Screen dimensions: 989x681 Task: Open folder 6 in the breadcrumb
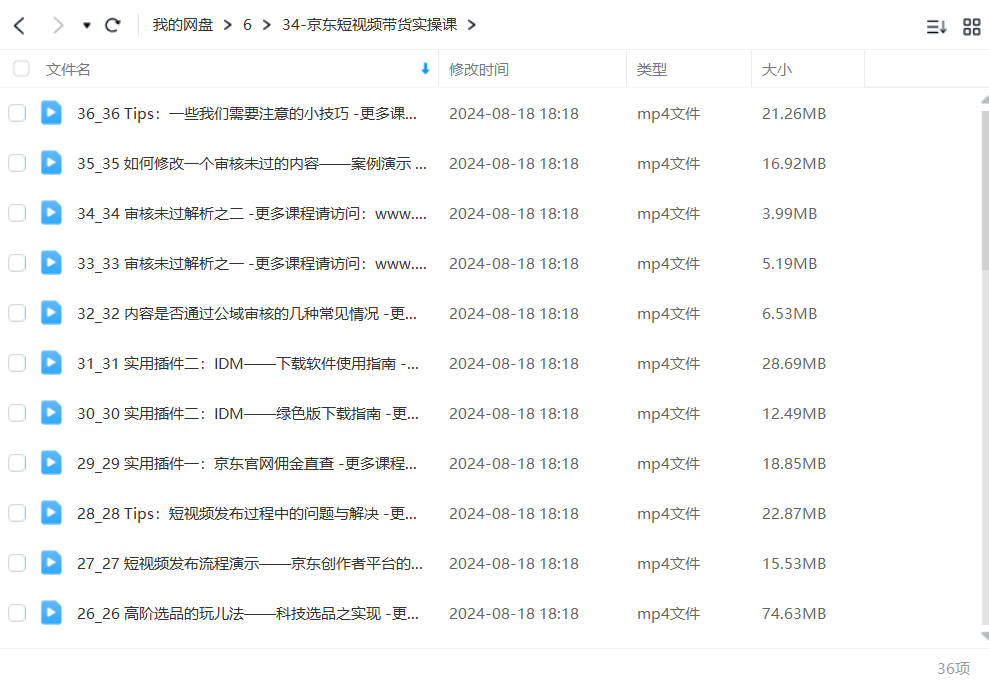coord(247,25)
